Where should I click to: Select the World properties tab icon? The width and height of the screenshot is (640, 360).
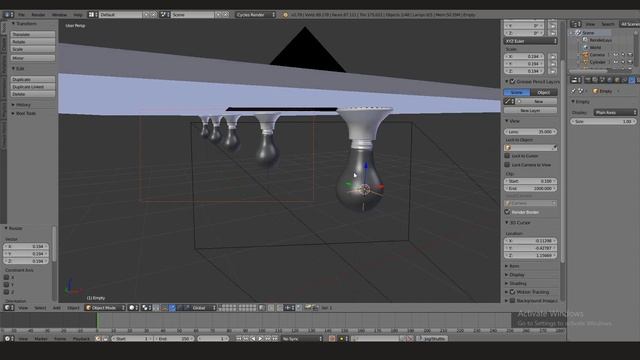pyautogui.click(x=610, y=80)
